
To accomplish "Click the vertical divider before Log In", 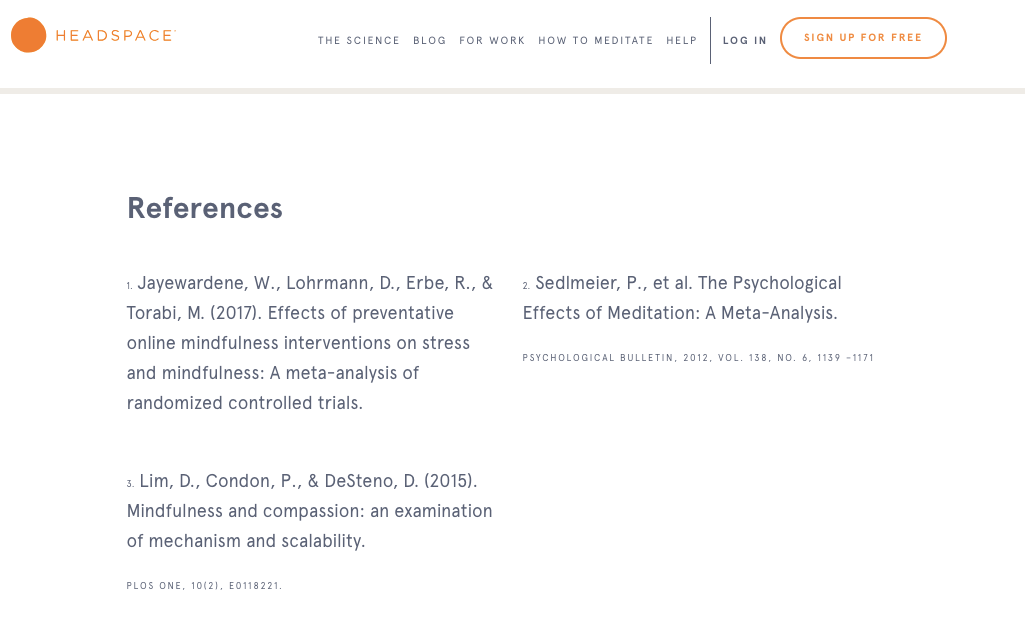I will tap(710, 40).
